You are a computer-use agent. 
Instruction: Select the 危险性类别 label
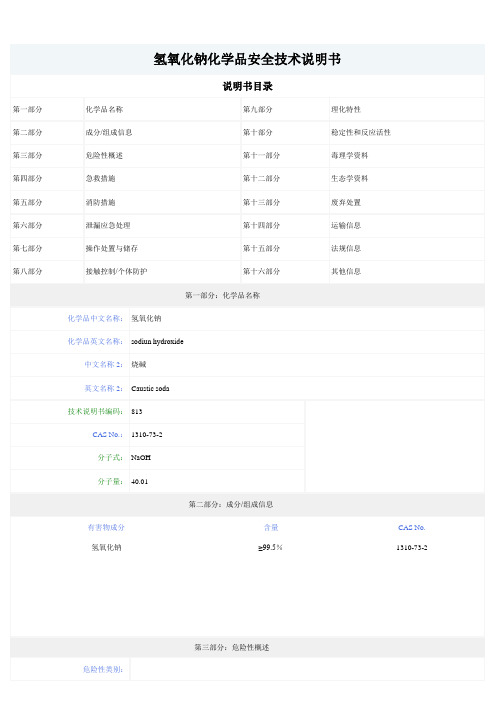[103, 669]
